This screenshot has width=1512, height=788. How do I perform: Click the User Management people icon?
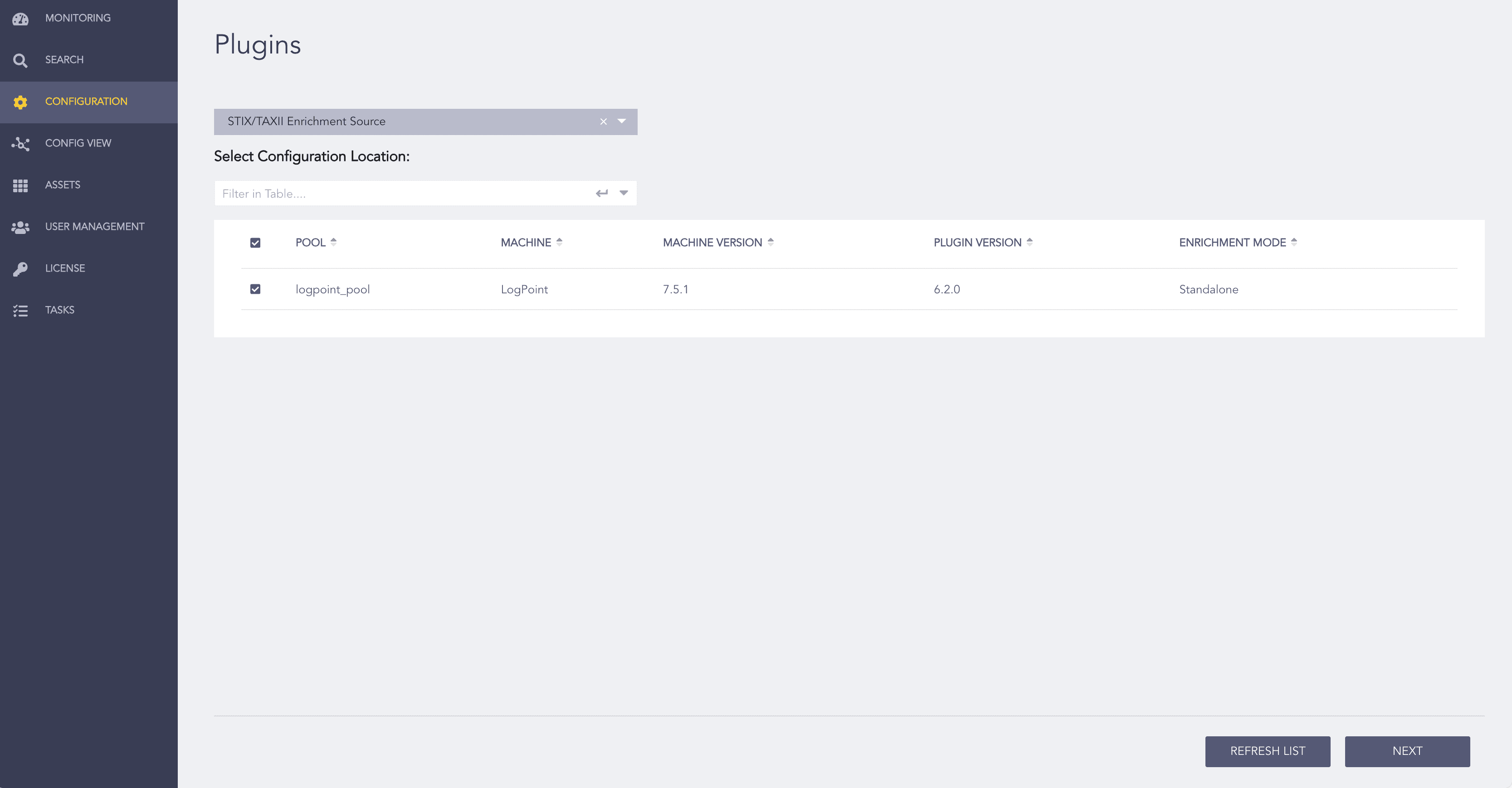pyautogui.click(x=20, y=227)
